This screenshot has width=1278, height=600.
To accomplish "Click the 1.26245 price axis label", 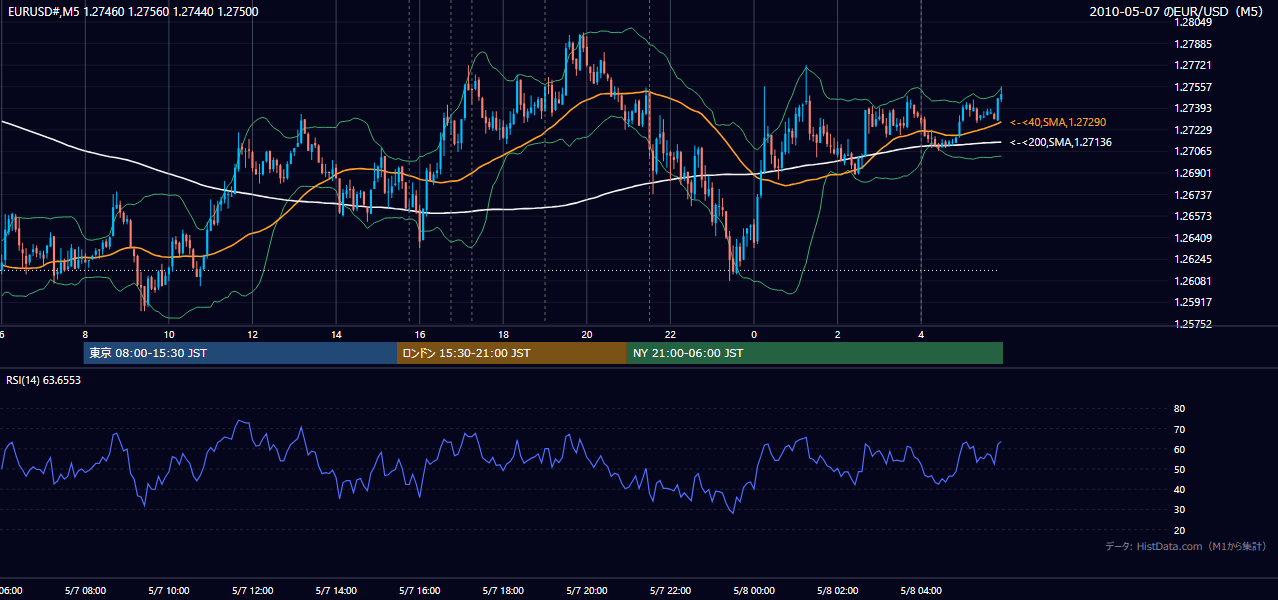I will tap(1192, 259).
